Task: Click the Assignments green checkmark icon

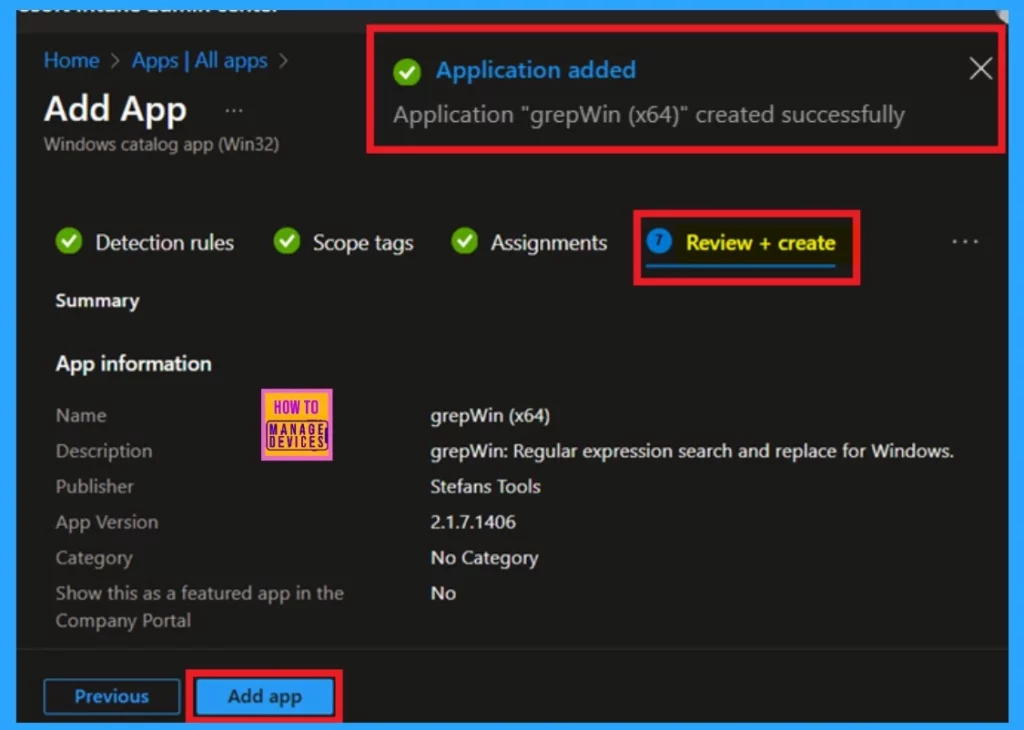Action: (x=464, y=241)
